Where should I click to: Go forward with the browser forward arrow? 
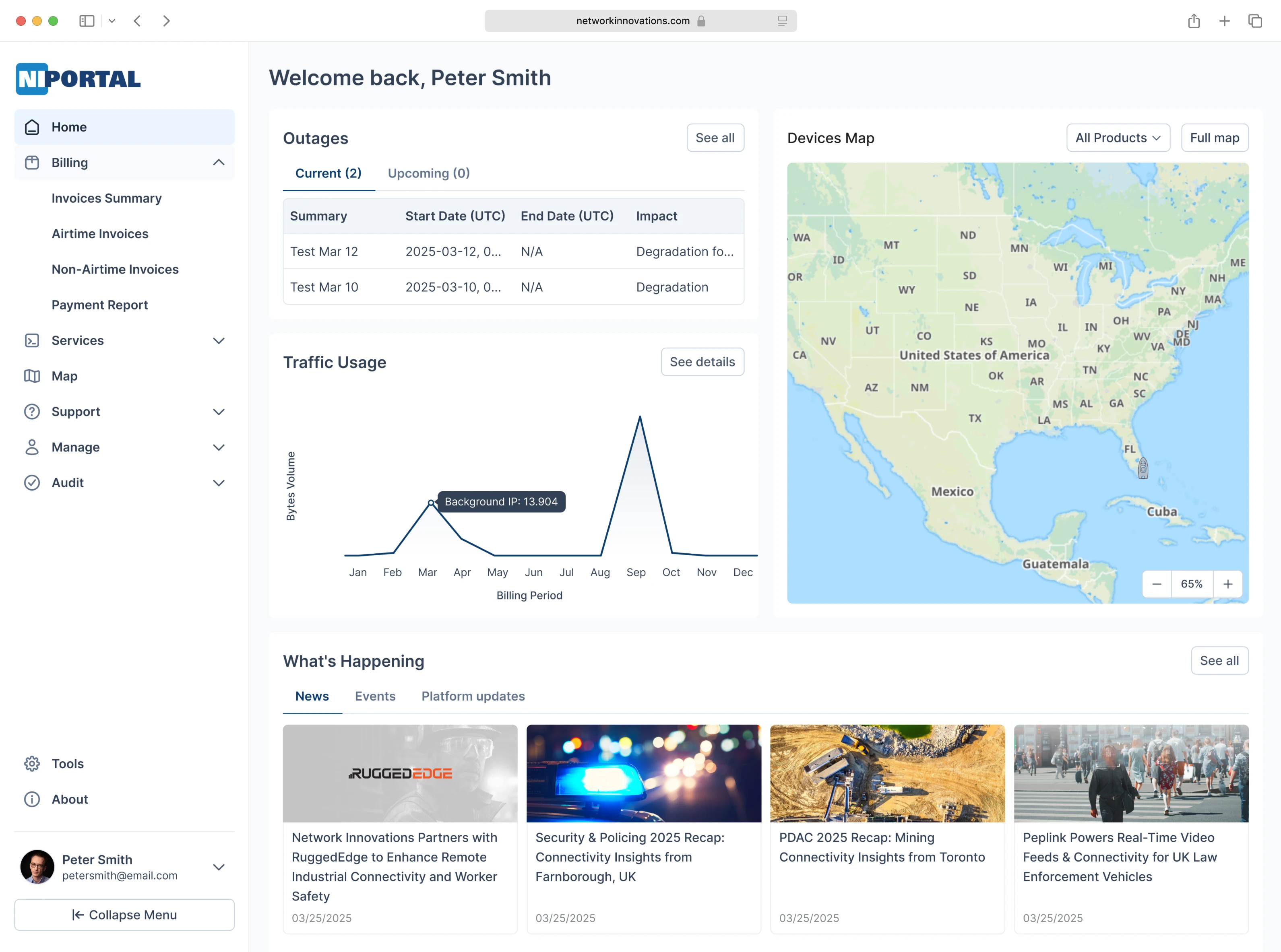[167, 21]
